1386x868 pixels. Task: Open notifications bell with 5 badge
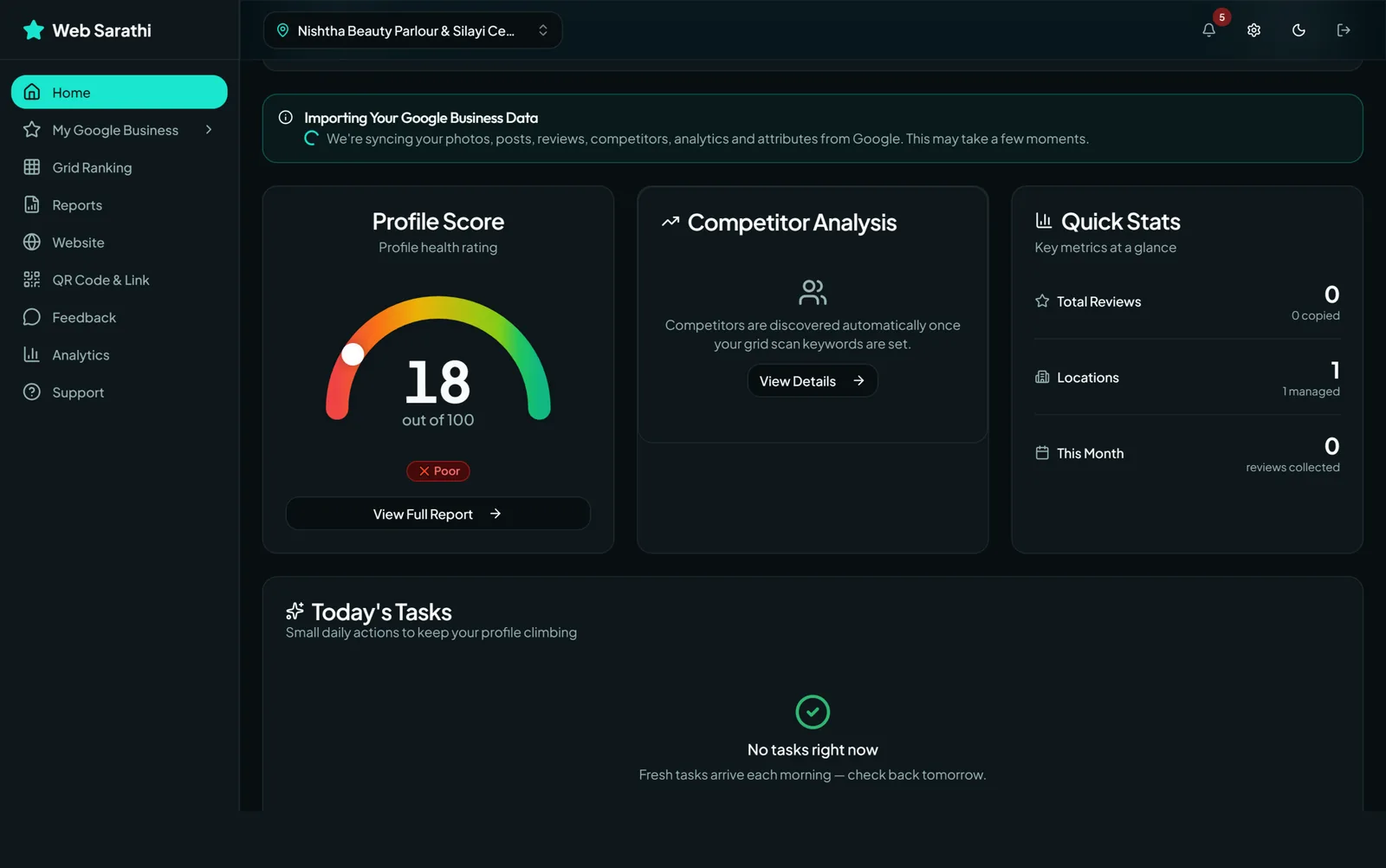tap(1208, 30)
